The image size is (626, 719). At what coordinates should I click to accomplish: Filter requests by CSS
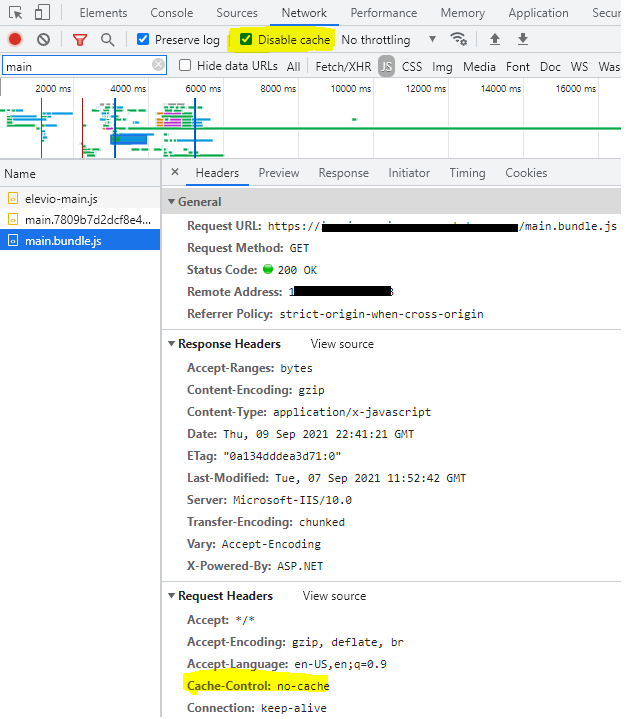coord(412,66)
